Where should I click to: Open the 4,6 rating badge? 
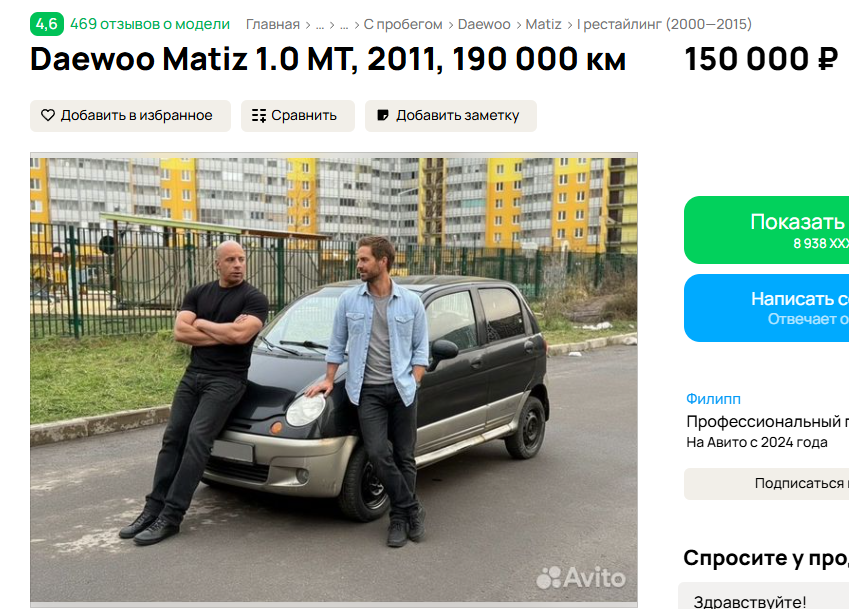click(47, 24)
